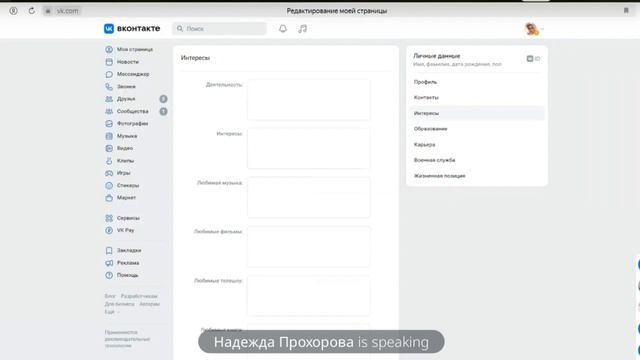Image resolution: width=640 pixels, height=360 pixels.
Task: Click the search magnifier icon
Action: pos(180,29)
